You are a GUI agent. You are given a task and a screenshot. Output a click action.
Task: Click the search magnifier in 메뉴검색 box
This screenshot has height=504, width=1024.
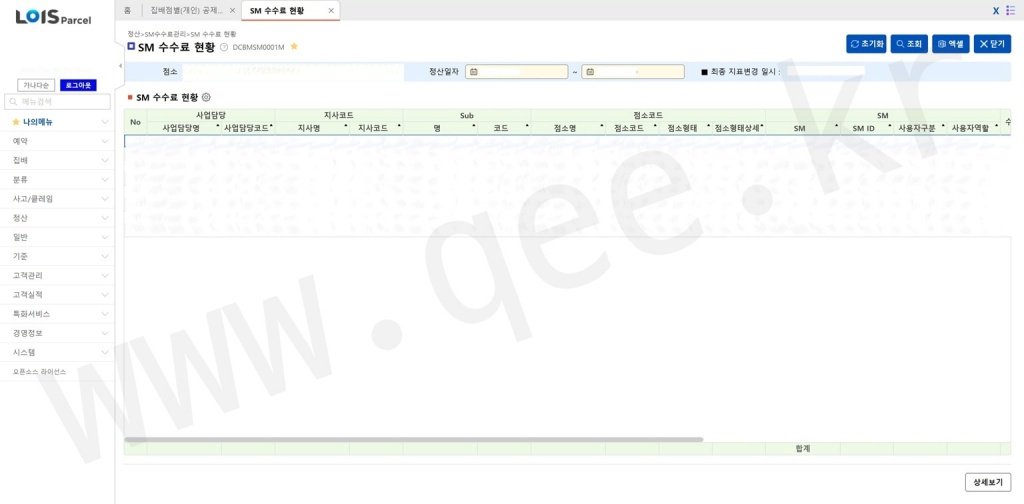[x=13, y=102]
